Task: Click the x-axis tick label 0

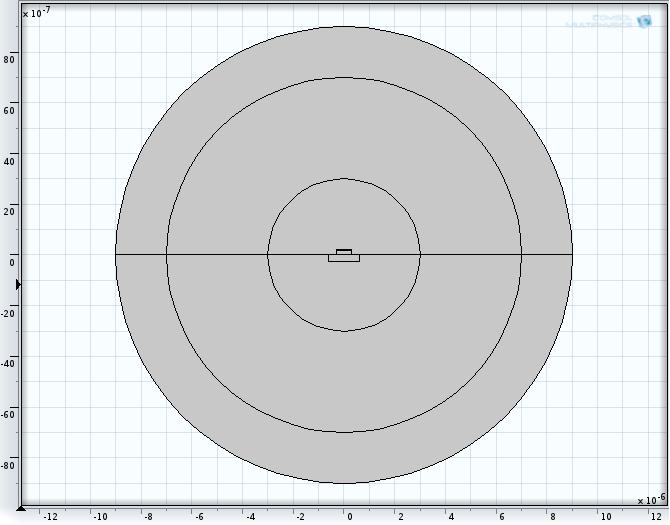Action: pos(349,517)
